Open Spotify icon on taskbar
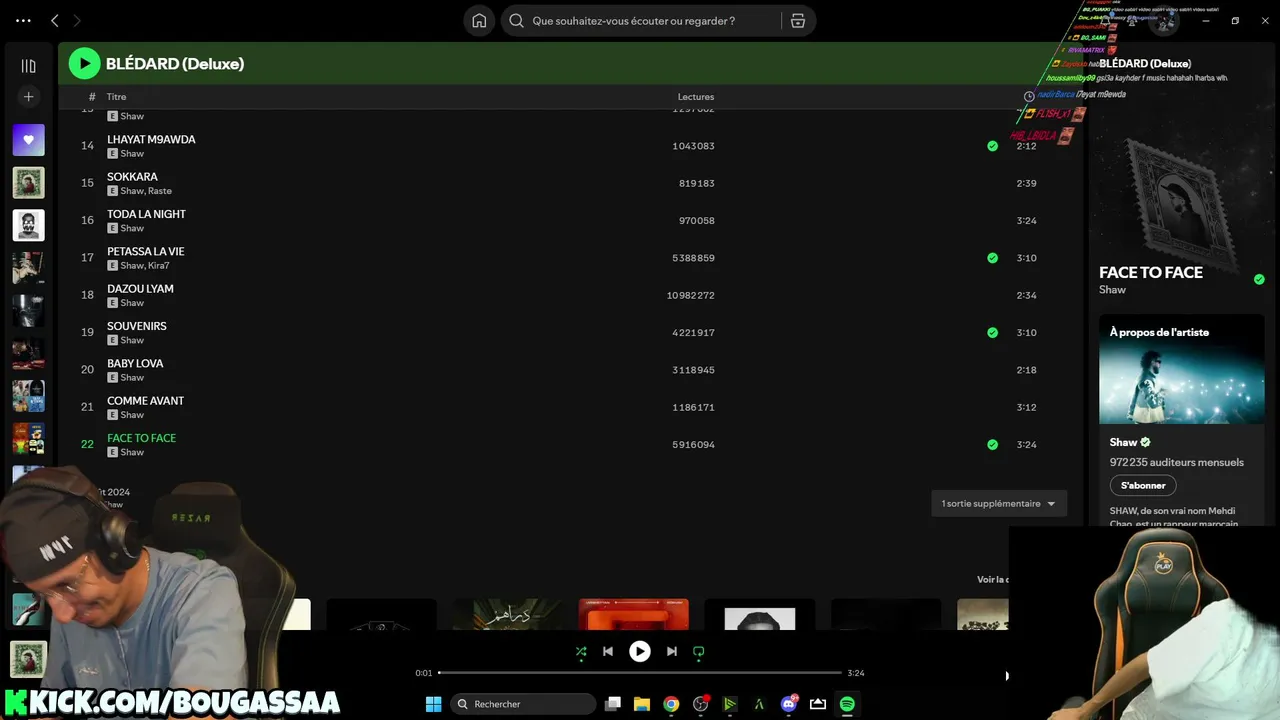The width and height of the screenshot is (1280, 720). click(x=847, y=704)
